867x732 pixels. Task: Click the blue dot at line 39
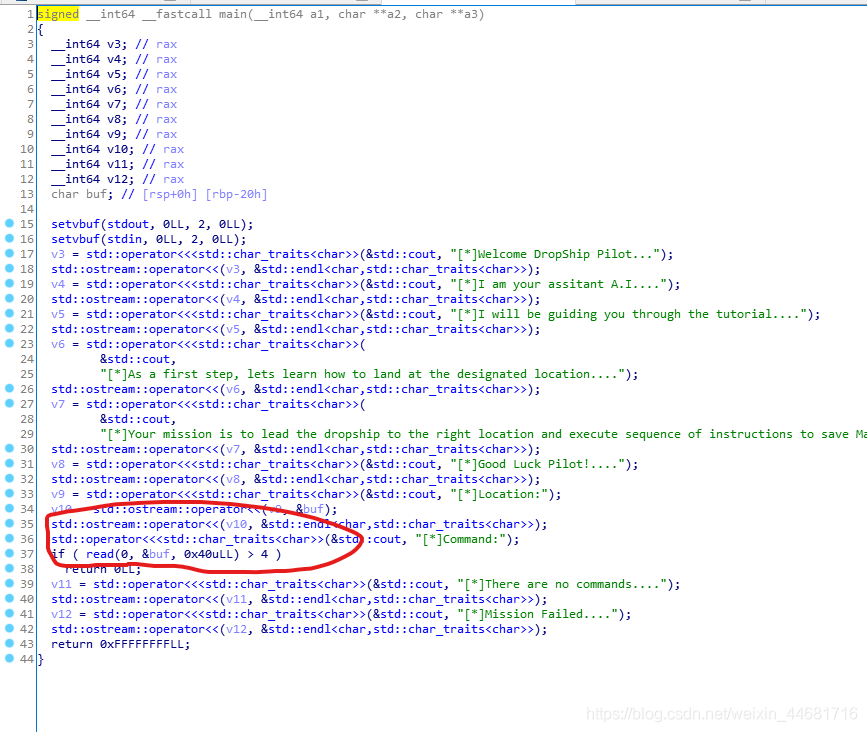pos(9,583)
